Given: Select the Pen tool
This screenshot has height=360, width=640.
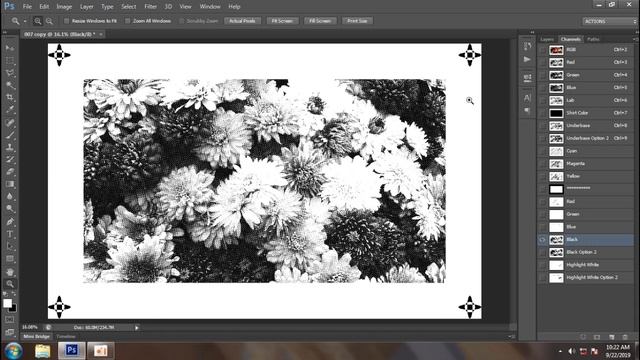Looking at the screenshot, I should tap(10, 222).
